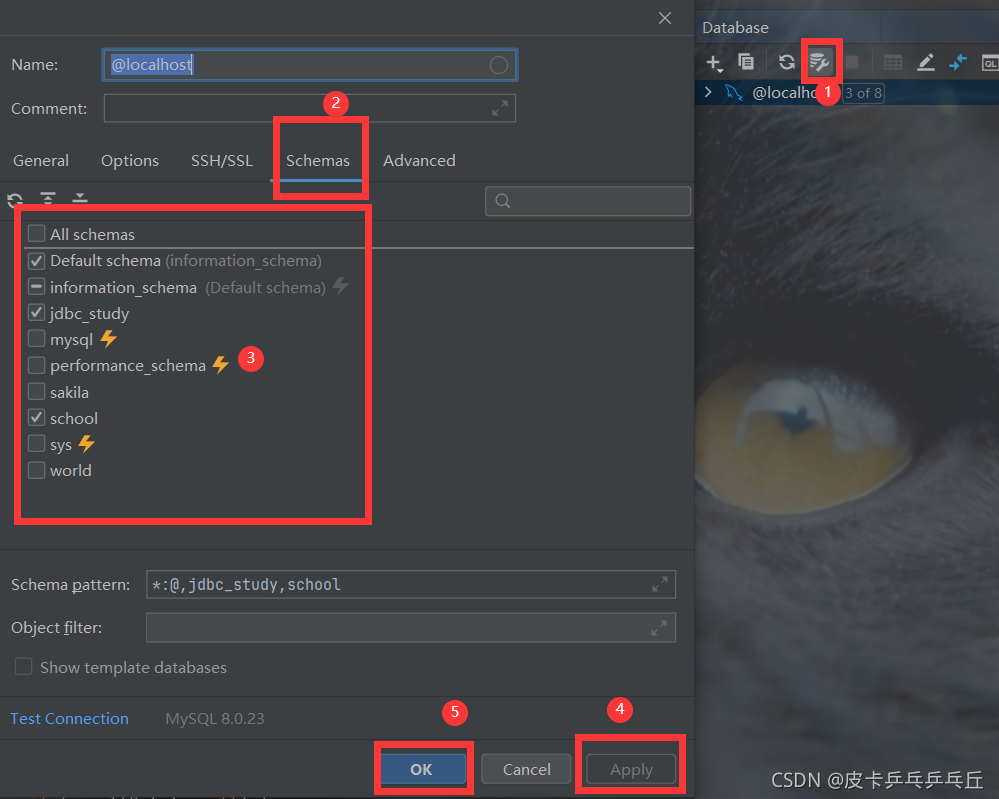Image resolution: width=999 pixels, height=799 pixels.
Task: Uncheck the school schema checkbox
Action: pyautogui.click(x=36, y=417)
